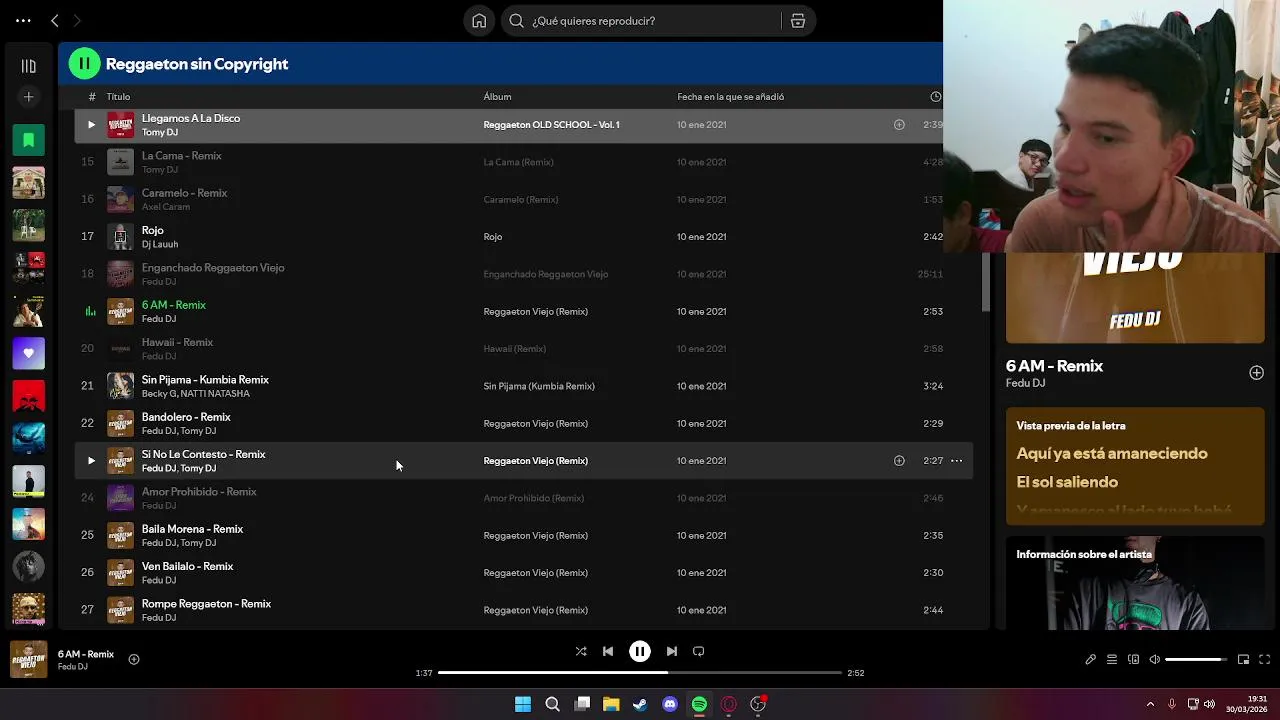The height and width of the screenshot is (720, 1280).
Task: Open File Explorer on the taskbar
Action: click(611, 704)
